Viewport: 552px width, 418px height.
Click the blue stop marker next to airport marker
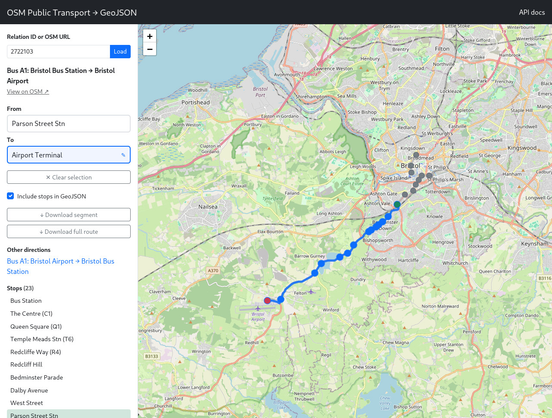pos(281,300)
